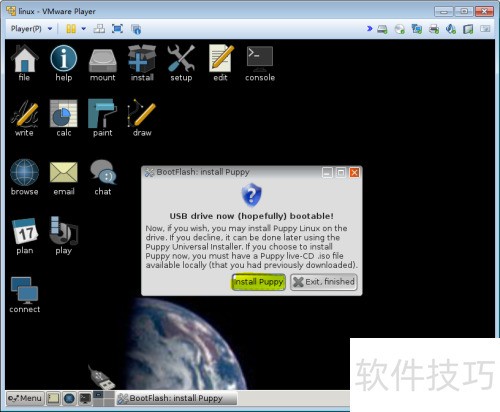Open the draw vector editor icon
The height and width of the screenshot is (412, 500).
(x=142, y=118)
